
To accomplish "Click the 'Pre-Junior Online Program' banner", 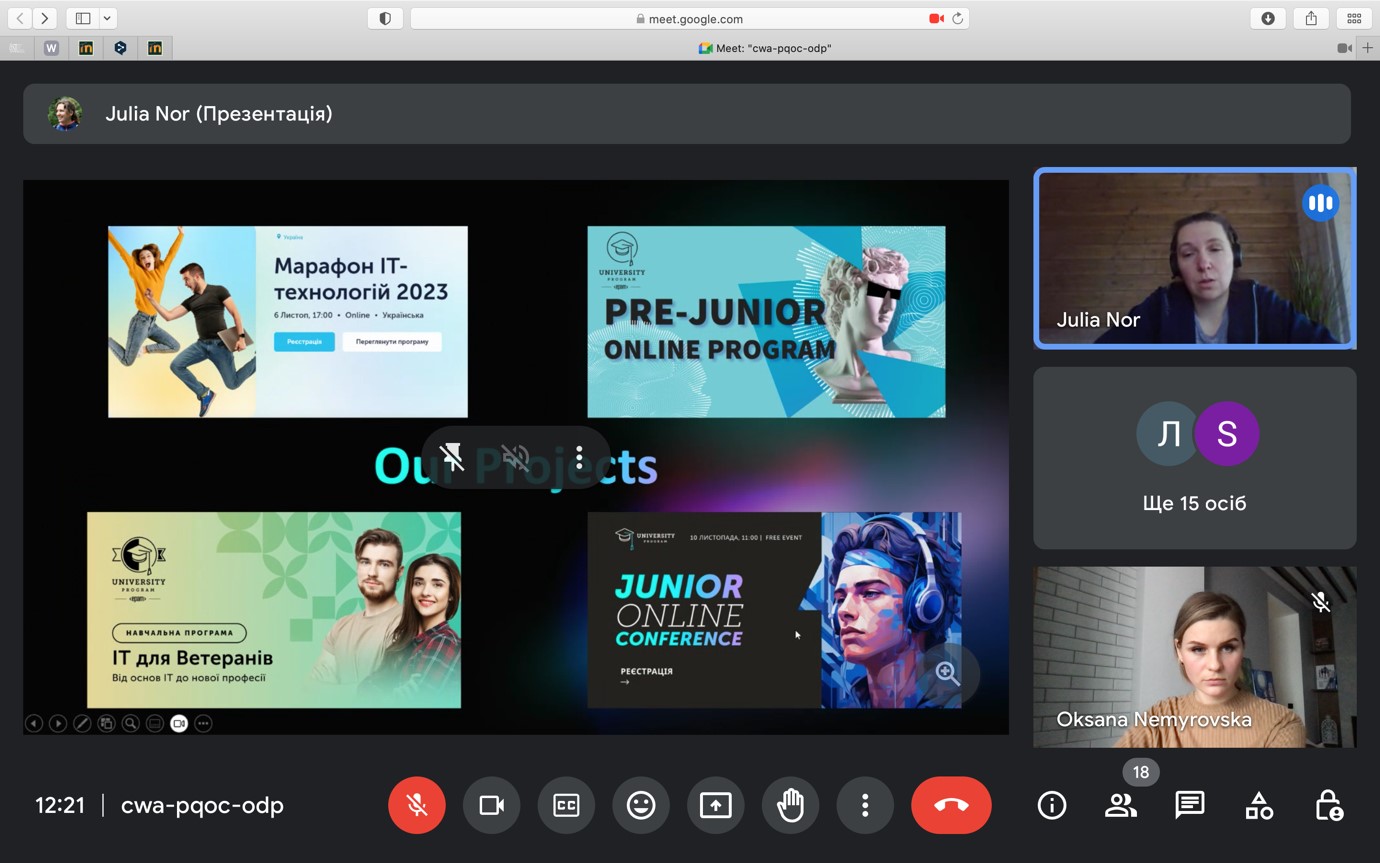I will 766,322.
